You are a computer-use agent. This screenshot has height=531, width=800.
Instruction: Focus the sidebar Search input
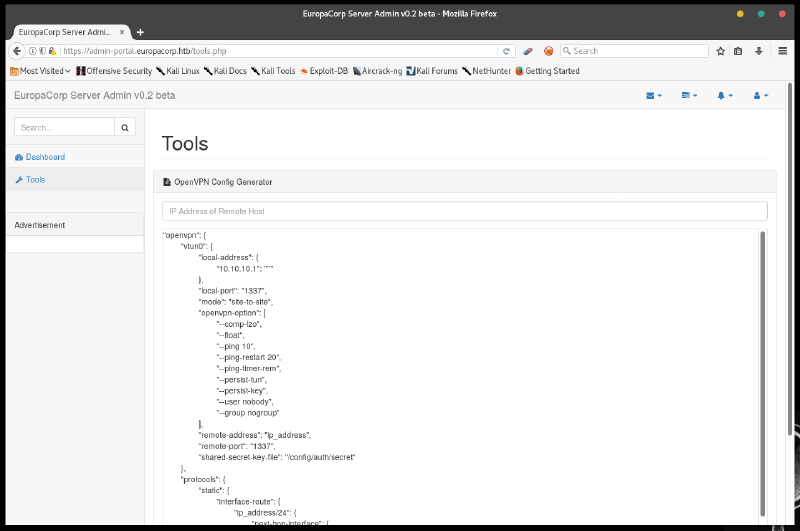(x=64, y=128)
